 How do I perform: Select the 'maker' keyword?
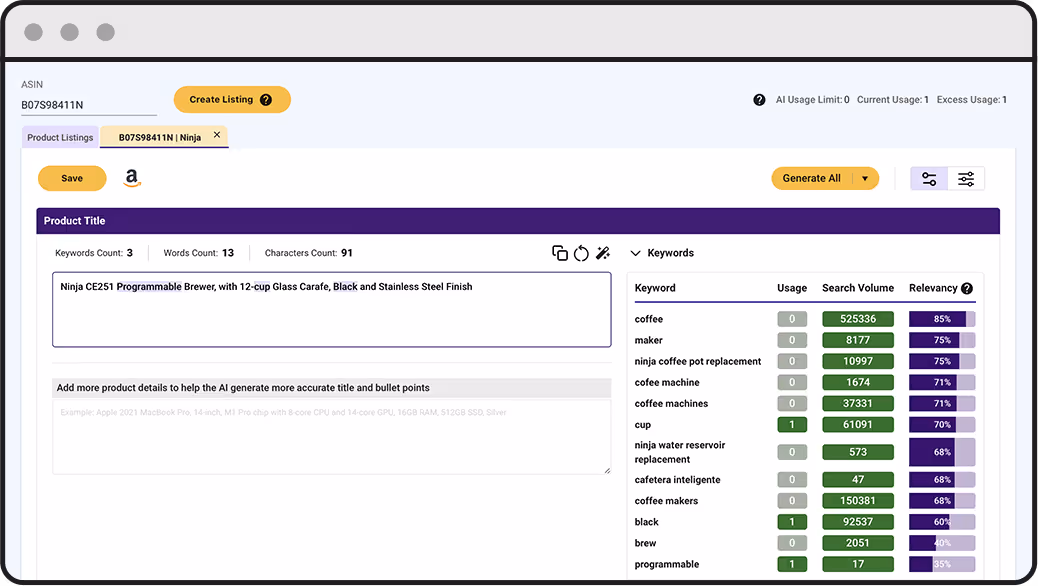click(x=649, y=340)
